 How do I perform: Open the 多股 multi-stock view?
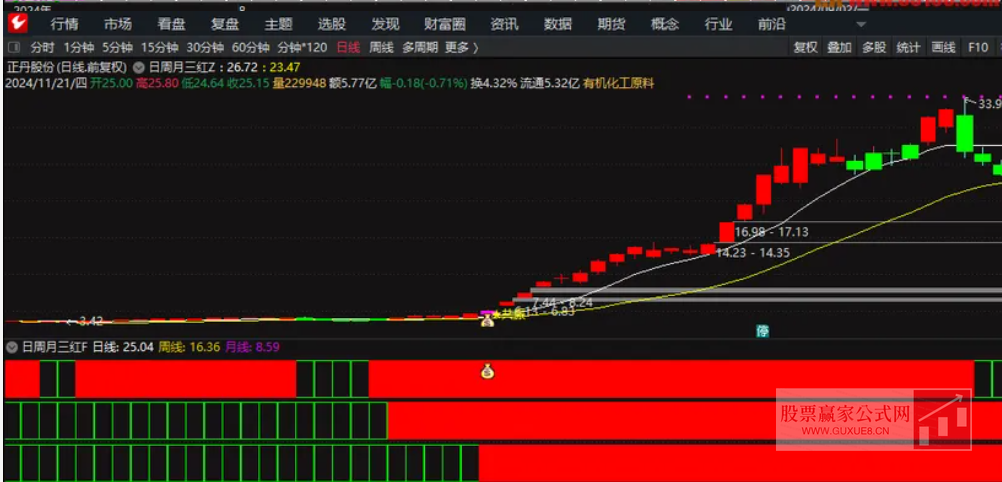(874, 47)
